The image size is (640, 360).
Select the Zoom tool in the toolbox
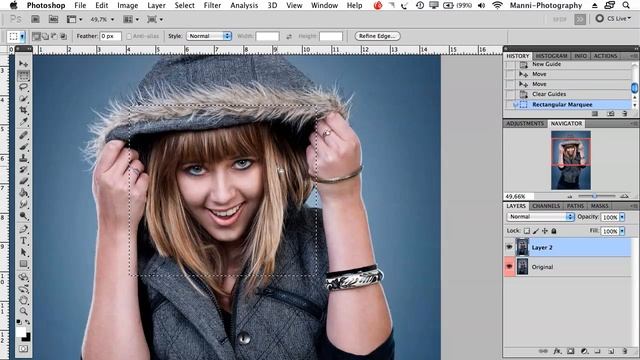[x=24, y=311]
